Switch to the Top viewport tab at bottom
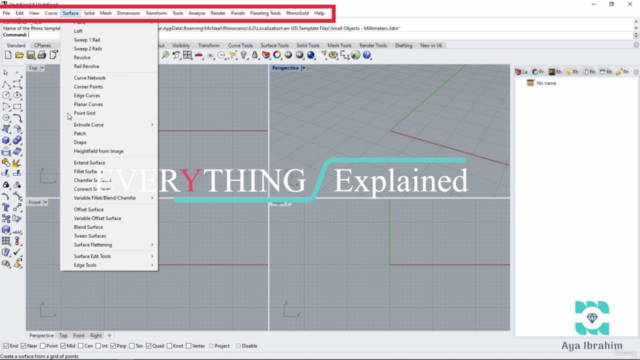 pos(63,336)
